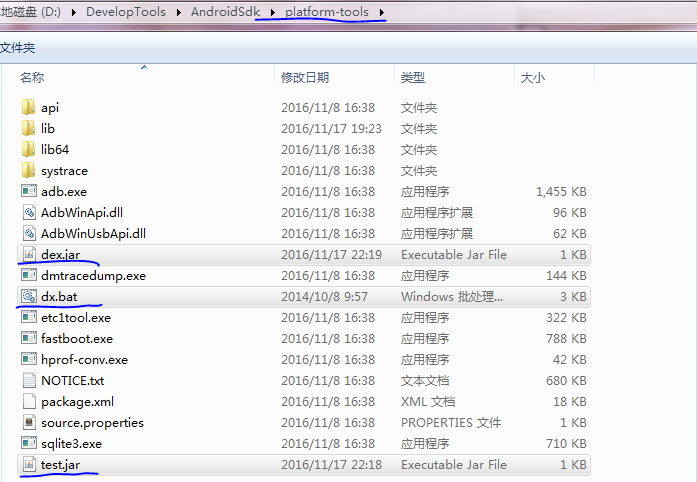Screen dimensions: 697x482
Task: Click the date 2016/11/17 22:18 for test.jar
Action: pos(331,464)
